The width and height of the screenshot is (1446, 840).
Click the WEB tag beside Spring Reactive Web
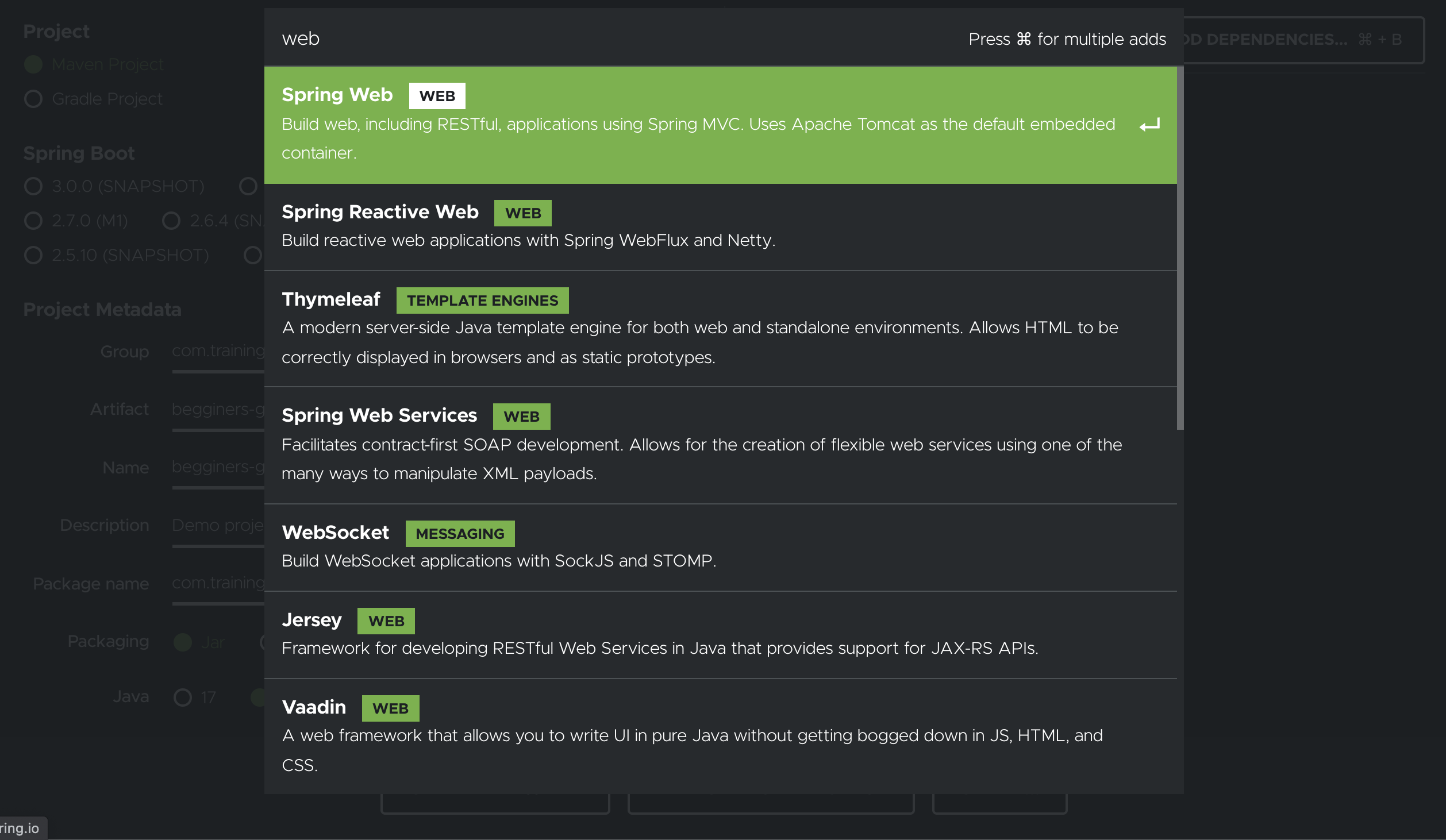[x=523, y=213]
